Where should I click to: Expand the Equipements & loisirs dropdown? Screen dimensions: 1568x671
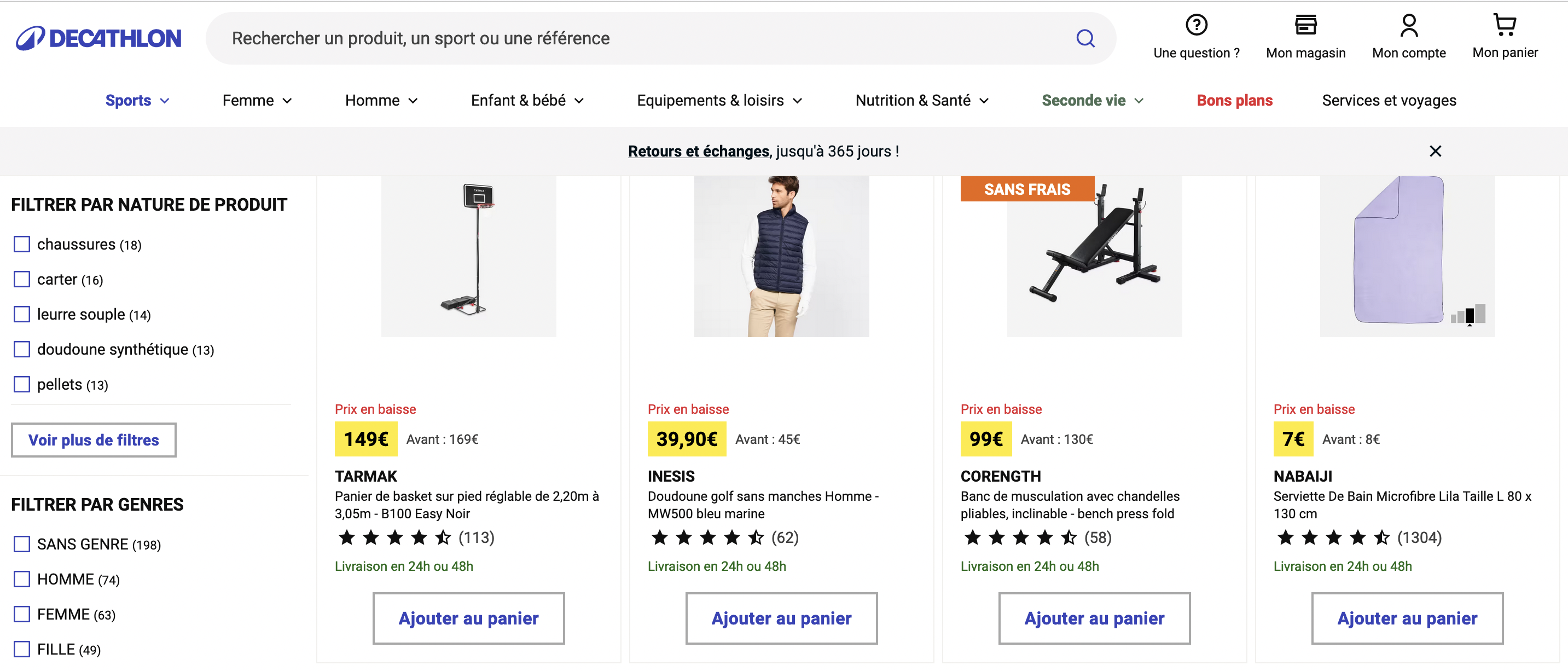[719, 101]
